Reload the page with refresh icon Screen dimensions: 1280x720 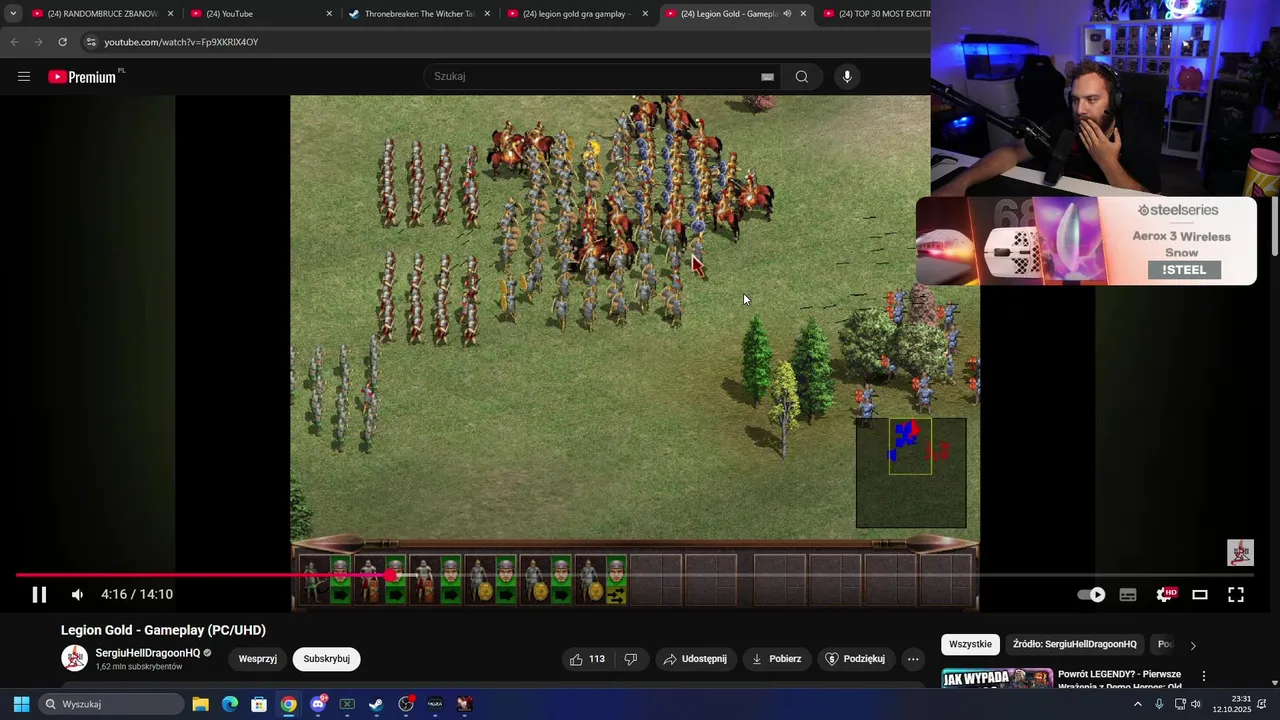point(62,42)
